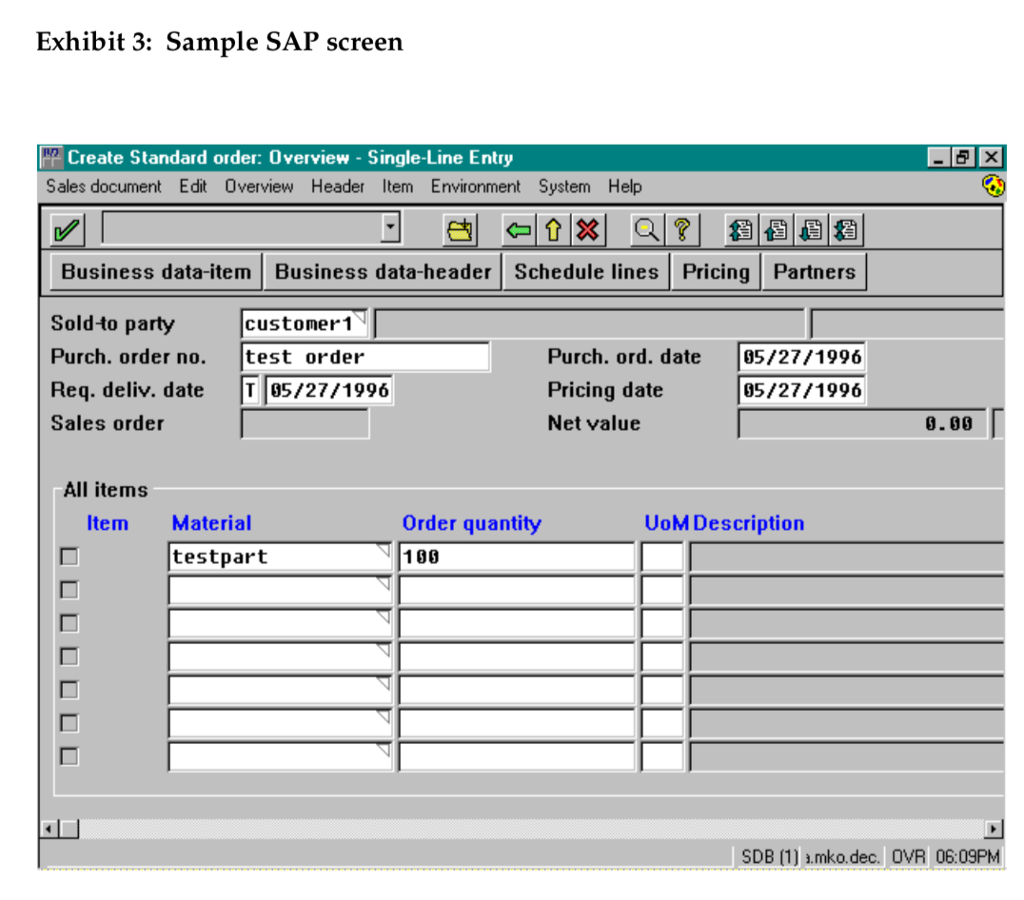
Task: Click the Save folder icon
Action: tap(460, 230)
